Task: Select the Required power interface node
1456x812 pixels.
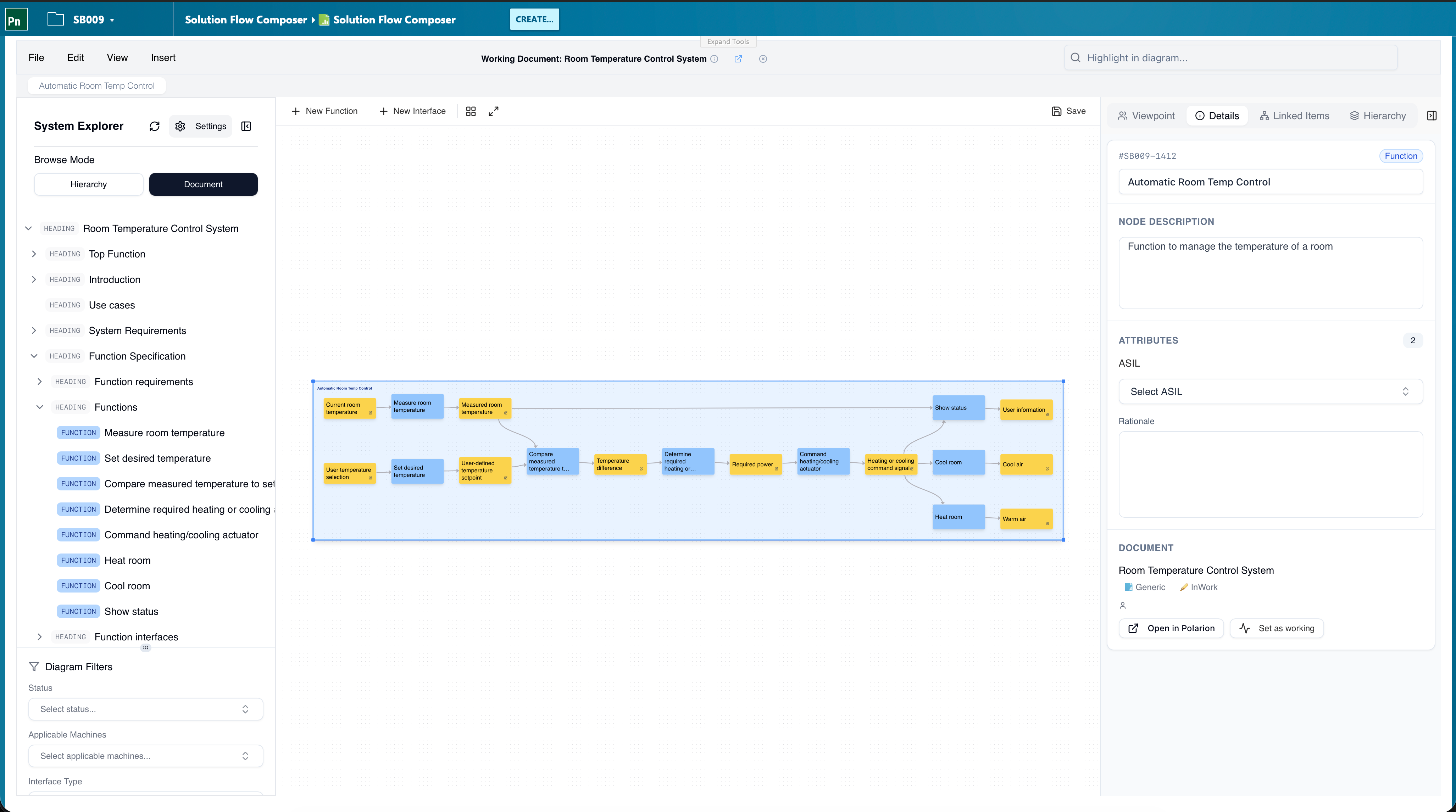Action: pyautogui.click(x=755, y=465)
